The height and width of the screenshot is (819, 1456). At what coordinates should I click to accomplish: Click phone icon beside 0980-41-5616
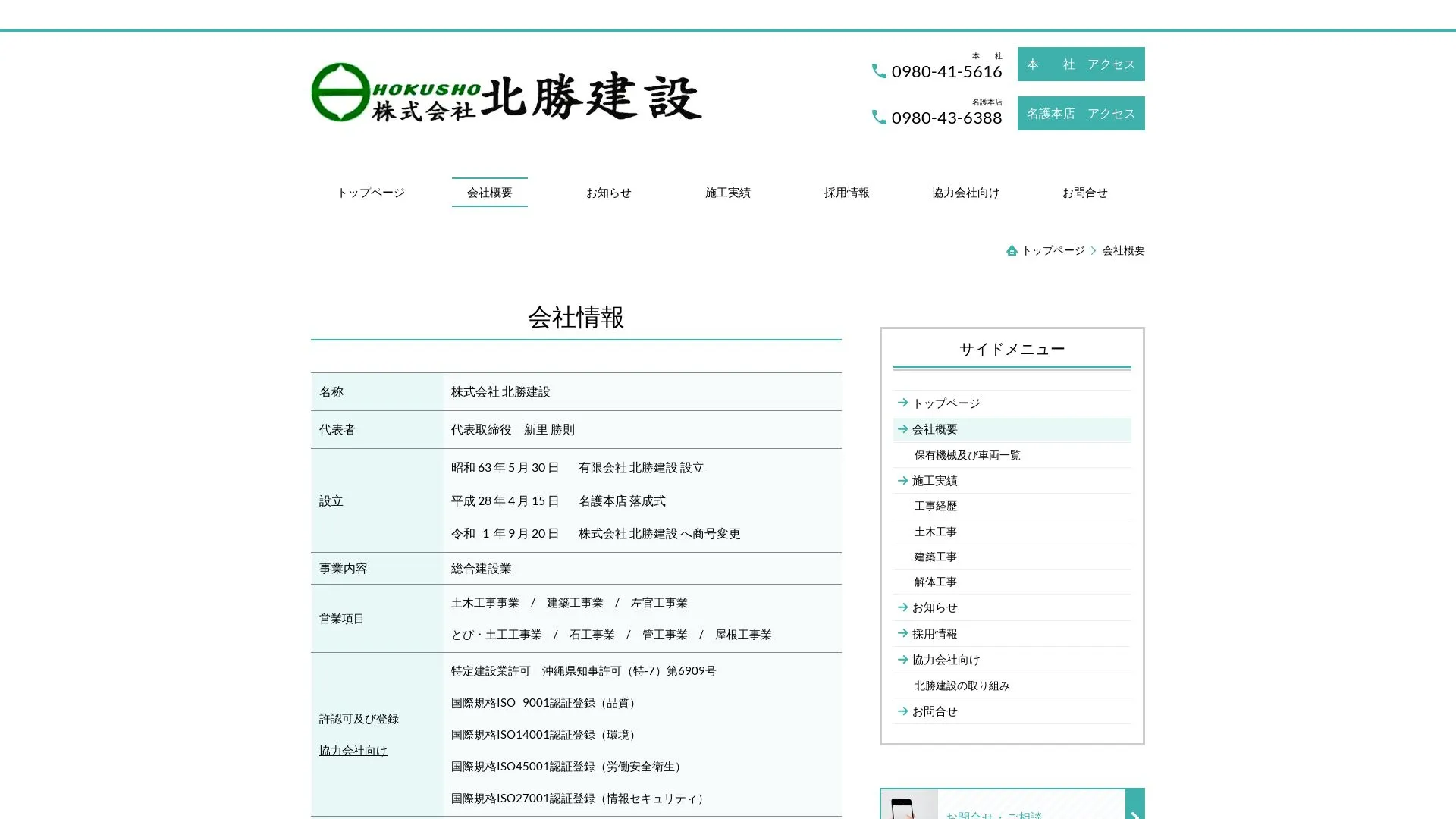[879, 71]
